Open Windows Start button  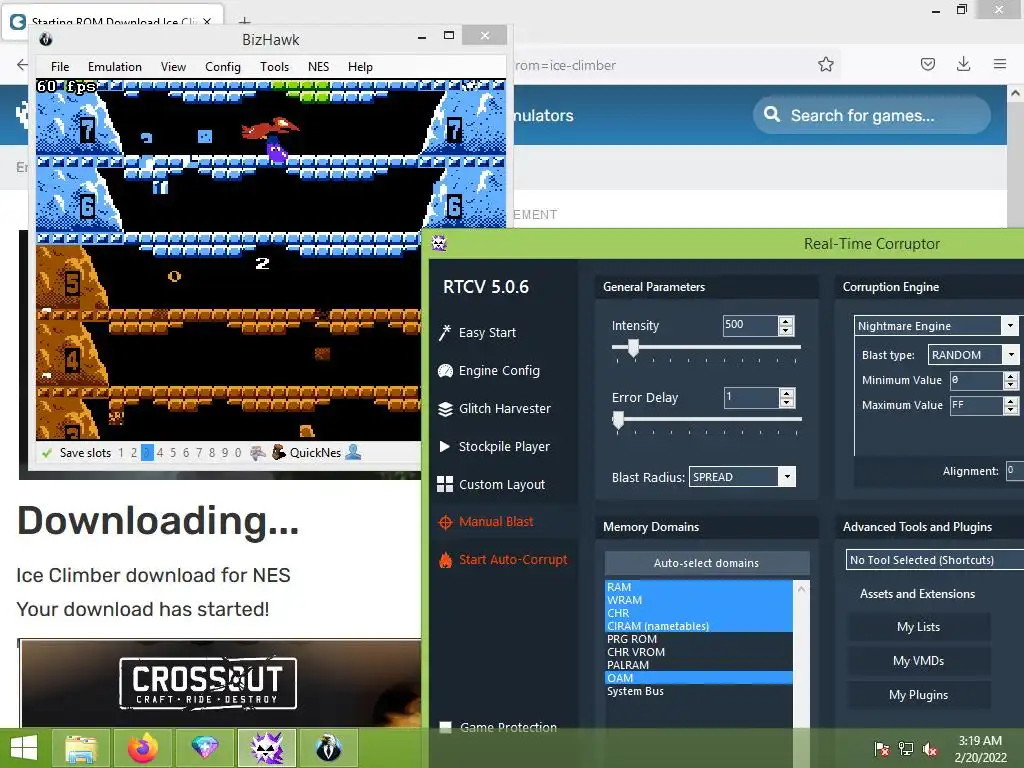point(24,747)
